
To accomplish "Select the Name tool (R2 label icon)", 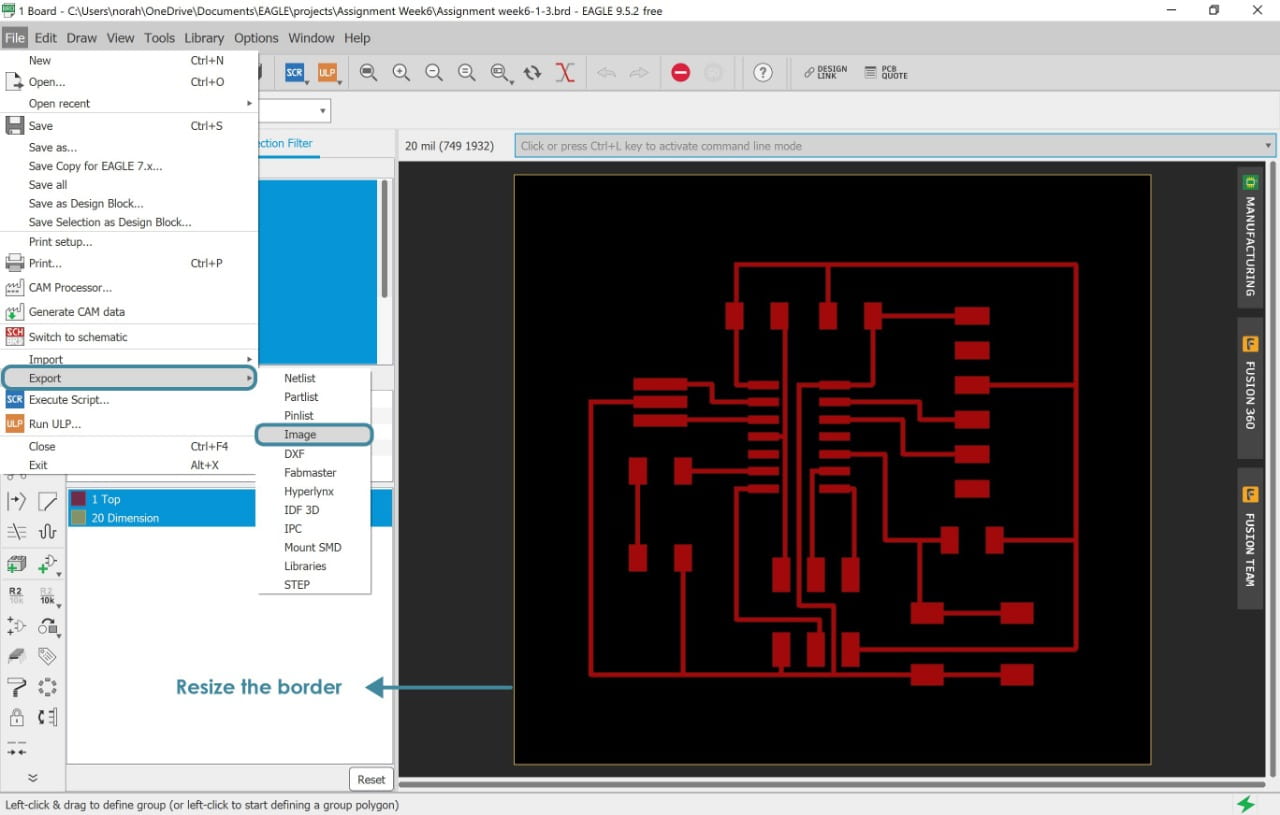I will tap(16, 596).
